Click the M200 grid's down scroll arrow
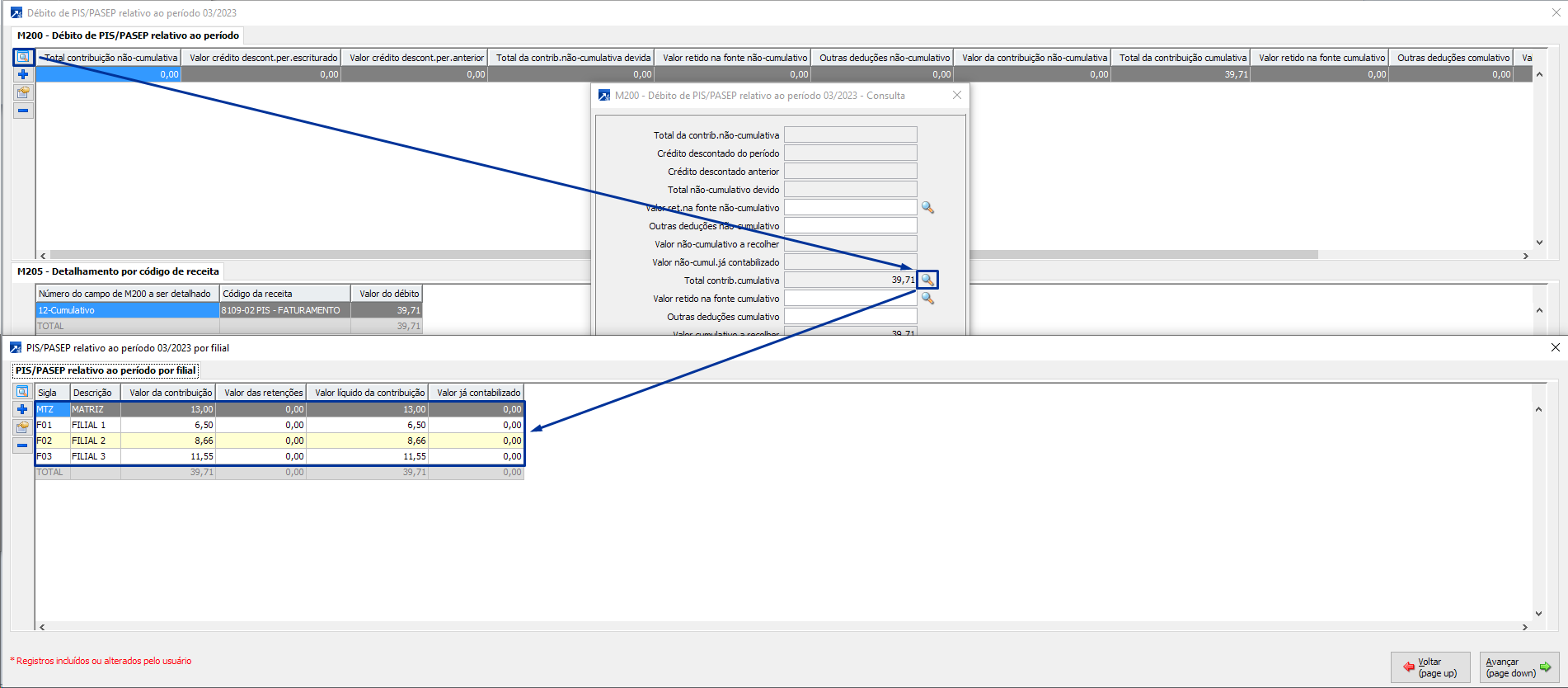 coord(1539,243)
